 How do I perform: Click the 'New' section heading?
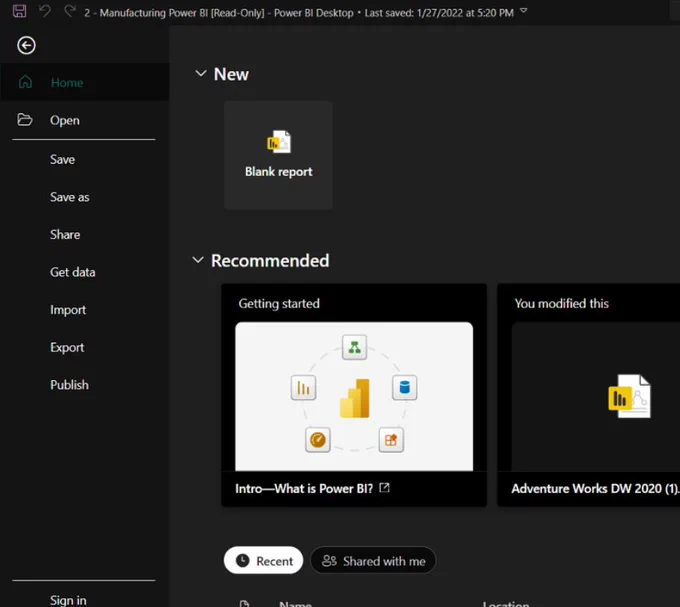tap(231, 74)
